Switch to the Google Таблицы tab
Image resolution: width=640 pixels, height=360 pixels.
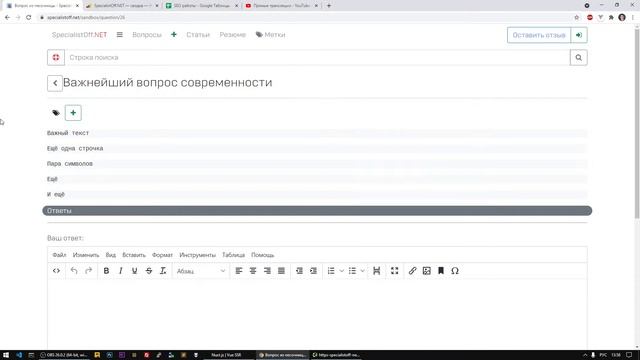[x=202, y=6]
